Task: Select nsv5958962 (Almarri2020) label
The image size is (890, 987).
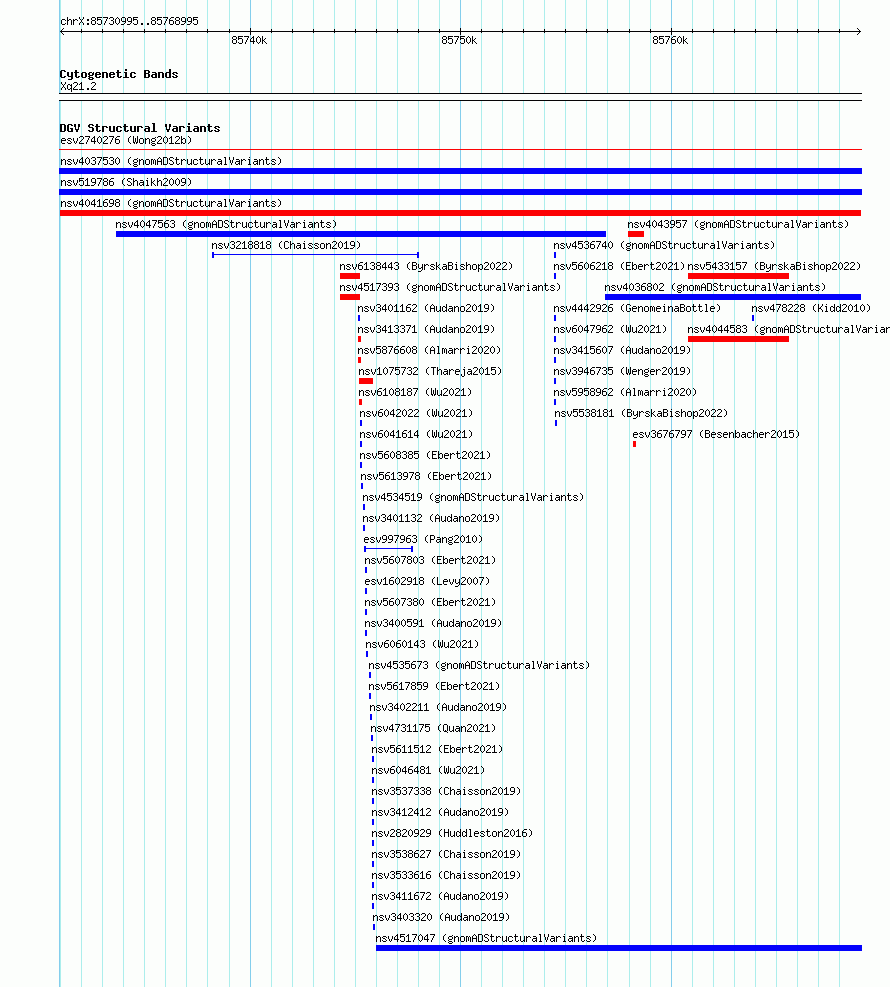Action: (625, 392)
